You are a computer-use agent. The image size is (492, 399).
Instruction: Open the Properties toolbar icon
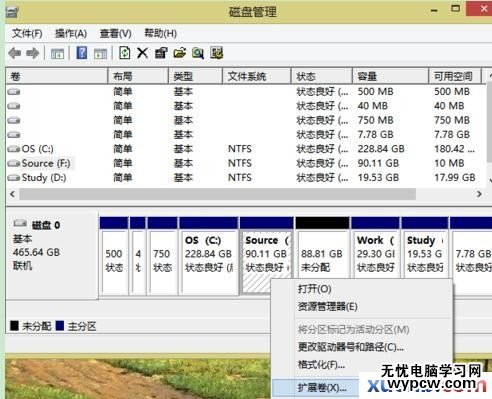[161, 53]
